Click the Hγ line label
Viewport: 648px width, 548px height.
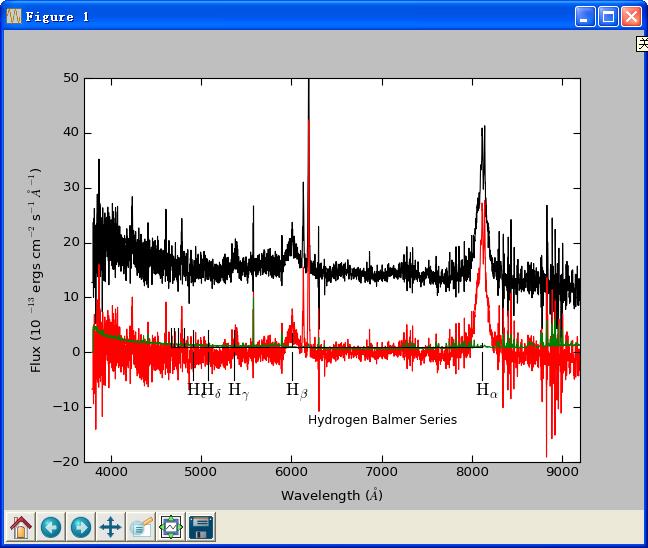pos(238,390)
